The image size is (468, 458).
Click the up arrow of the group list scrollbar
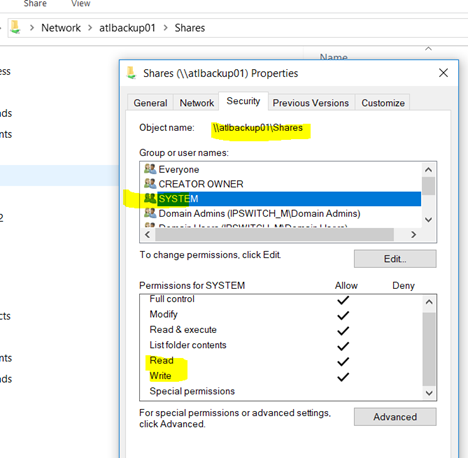coord(428,170)
